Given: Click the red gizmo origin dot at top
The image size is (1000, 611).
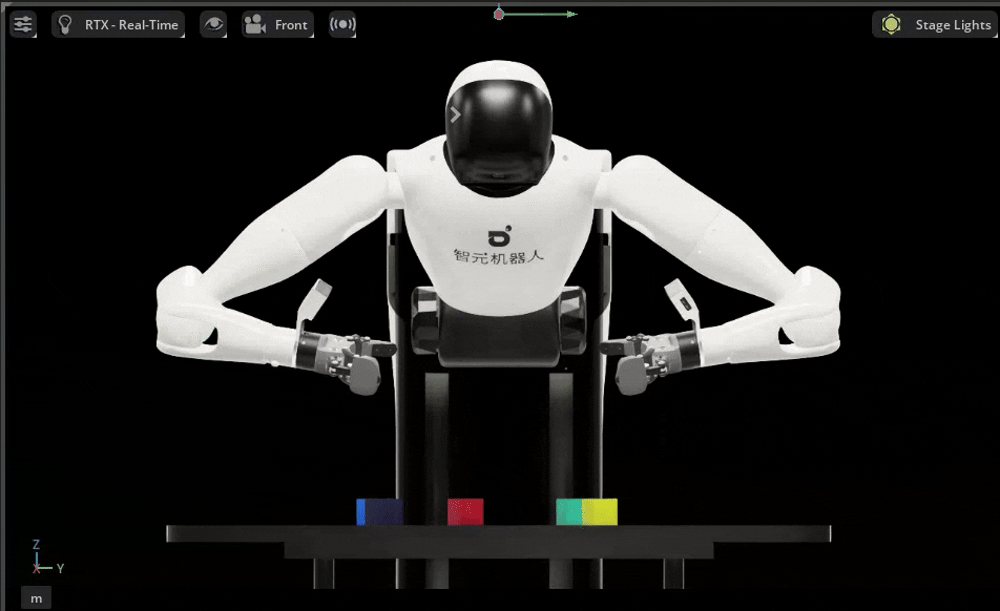Looking at the screenshot, I should coord(499,14).
